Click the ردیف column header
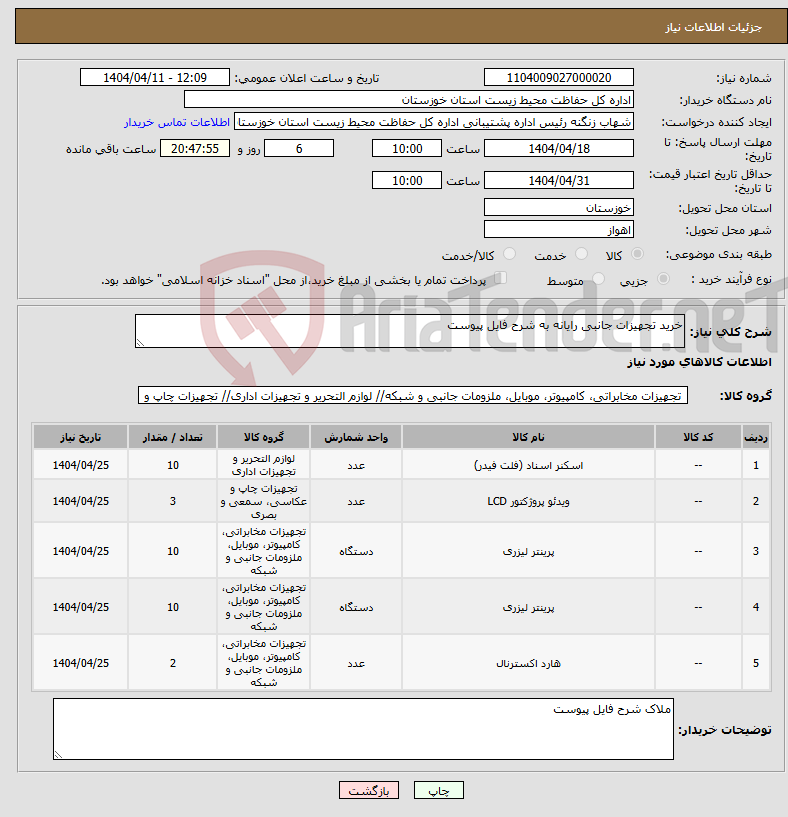This screenshot has height=817, width=788. pos(756,437)
